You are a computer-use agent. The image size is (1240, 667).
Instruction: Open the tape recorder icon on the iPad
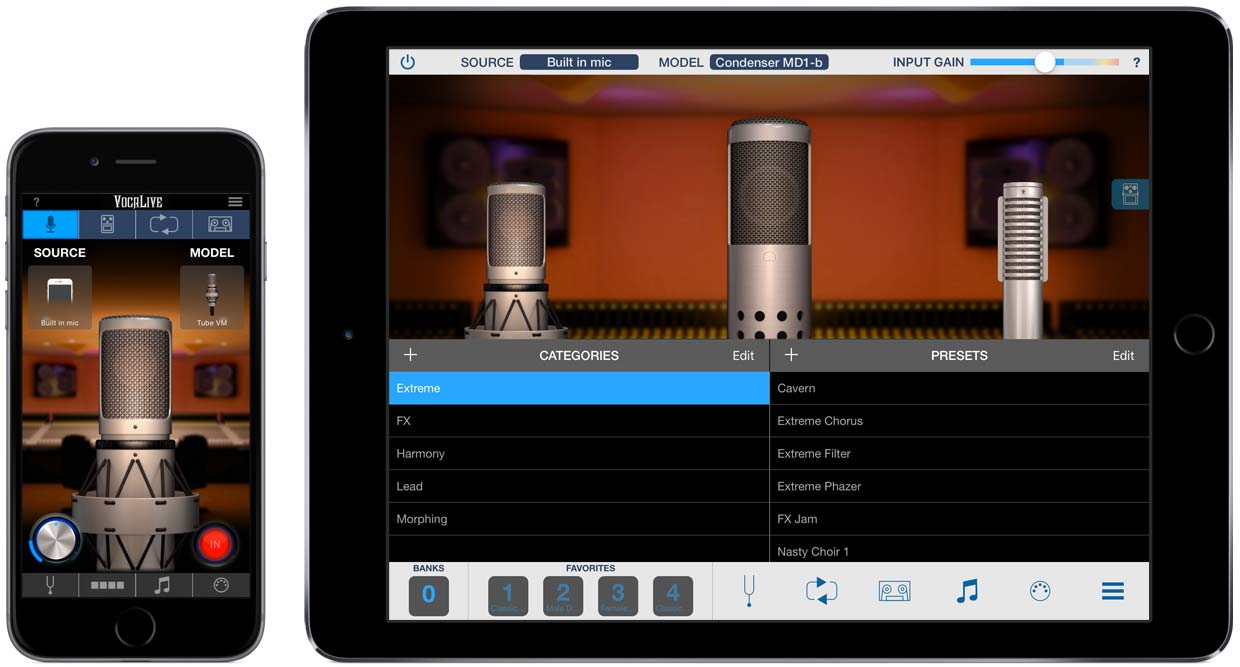[894, 591]
